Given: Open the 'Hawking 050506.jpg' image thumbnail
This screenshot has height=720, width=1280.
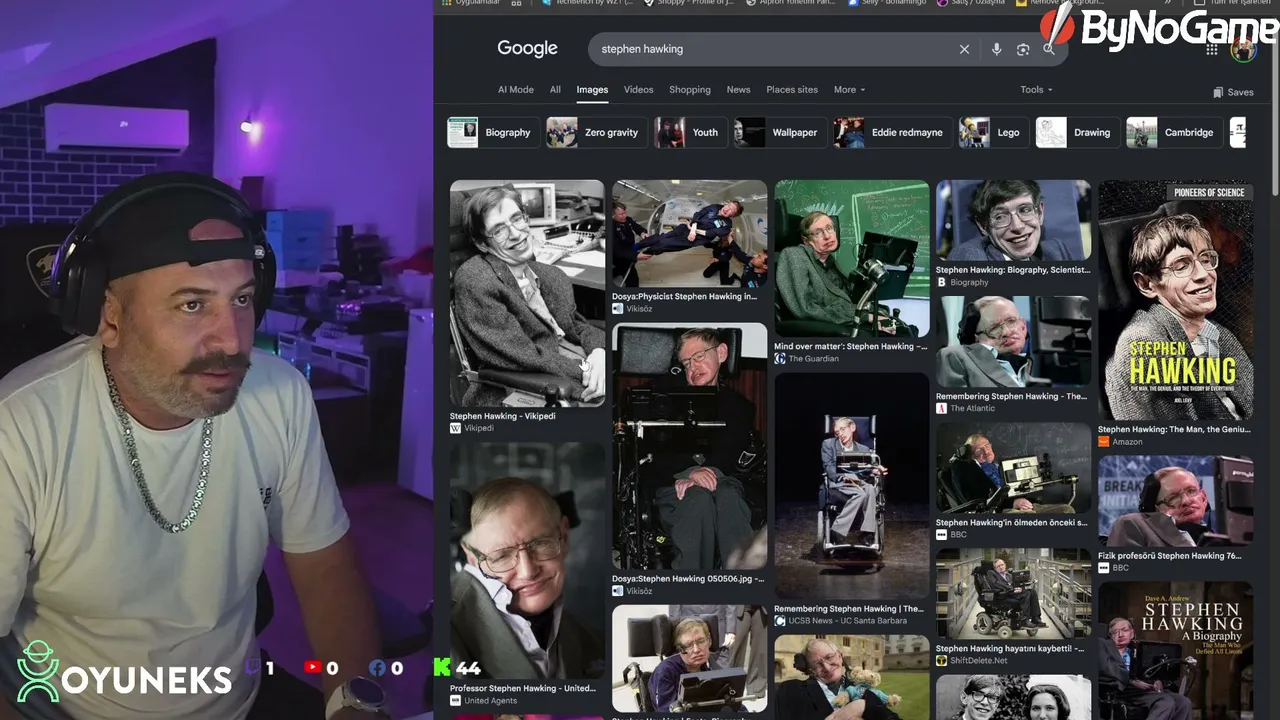Looking at the screenshot, I should click(x=689, y=446).
